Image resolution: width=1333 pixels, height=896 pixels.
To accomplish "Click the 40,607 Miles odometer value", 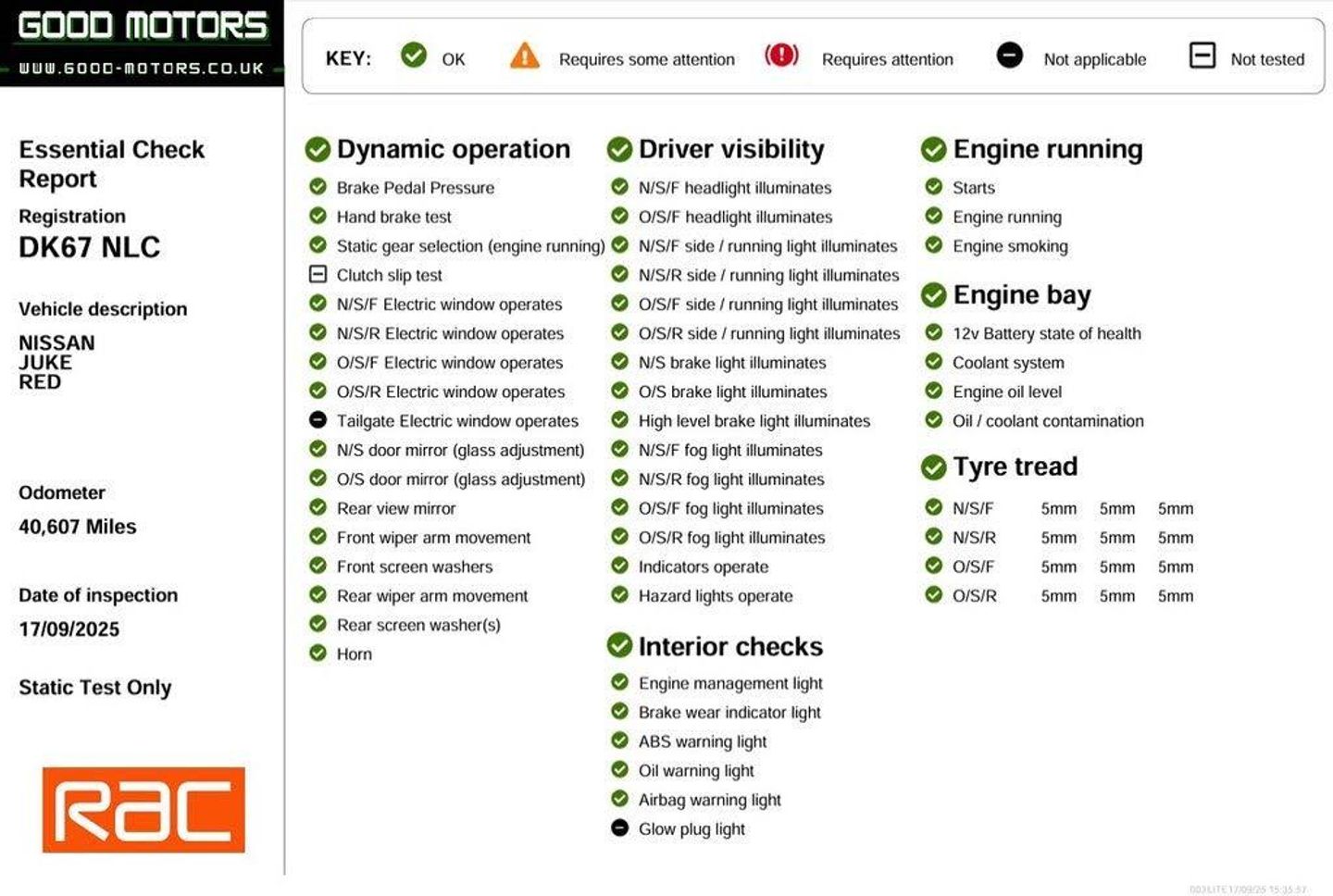I will point(78,527).
